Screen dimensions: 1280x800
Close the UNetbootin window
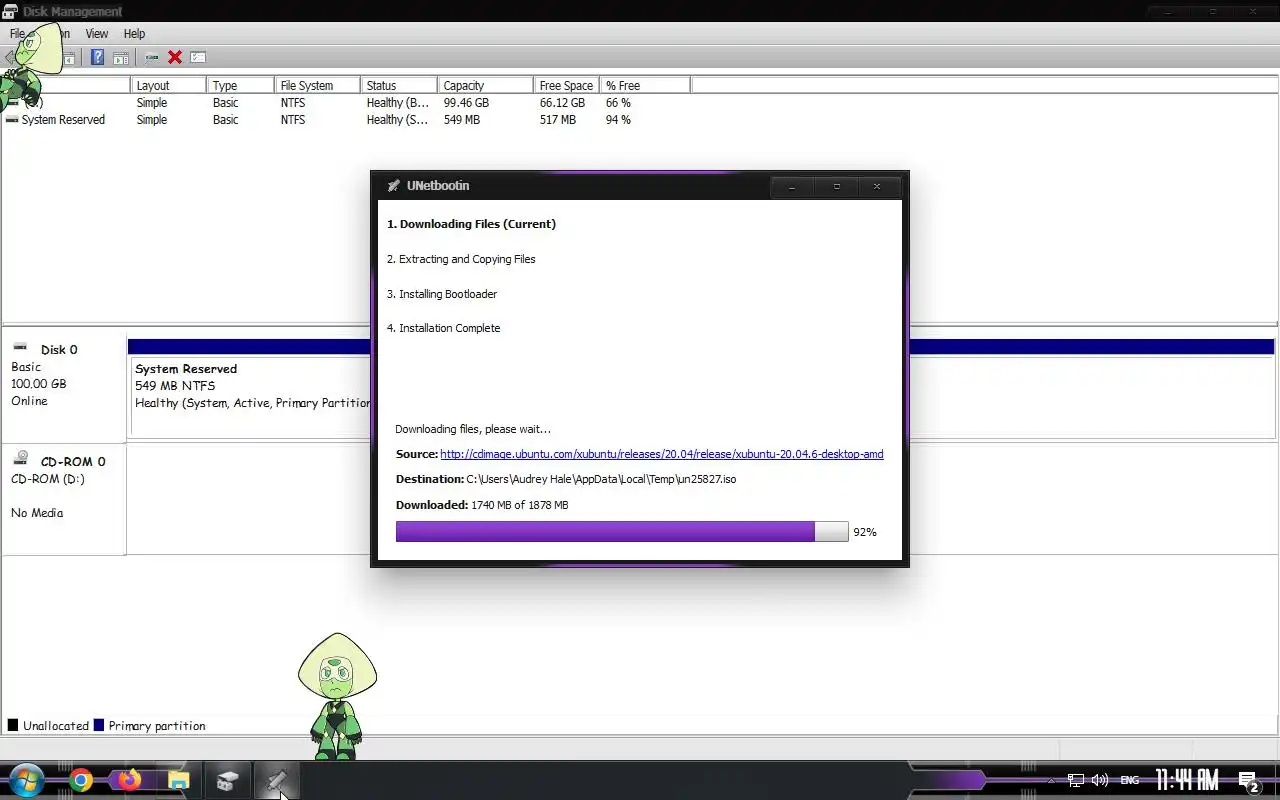877,187
